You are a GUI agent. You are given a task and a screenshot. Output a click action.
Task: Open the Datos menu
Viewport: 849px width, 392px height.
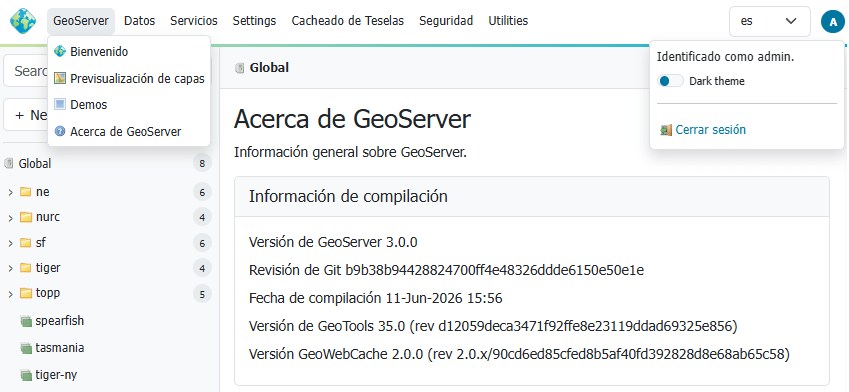coord(139,21)
